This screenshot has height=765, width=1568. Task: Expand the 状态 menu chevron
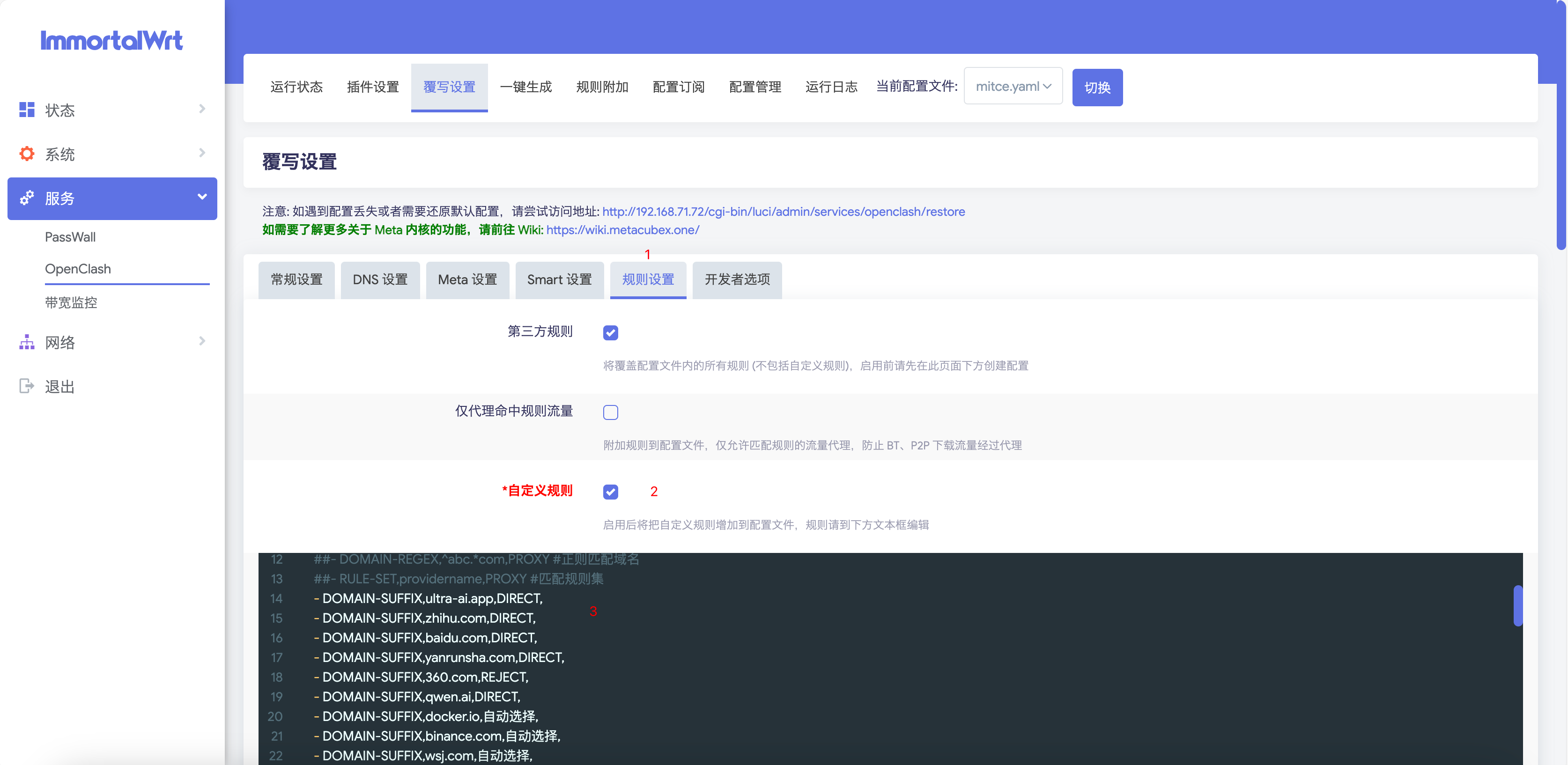202,109
